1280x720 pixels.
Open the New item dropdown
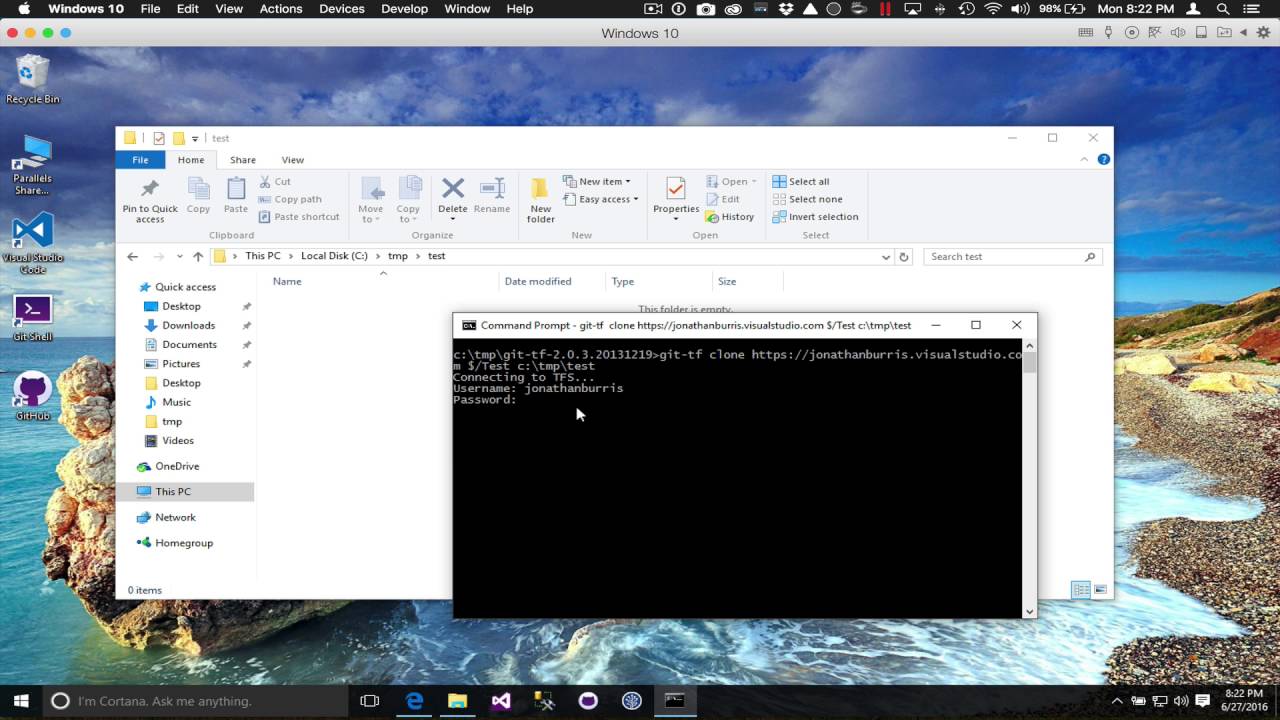[597, 182]
